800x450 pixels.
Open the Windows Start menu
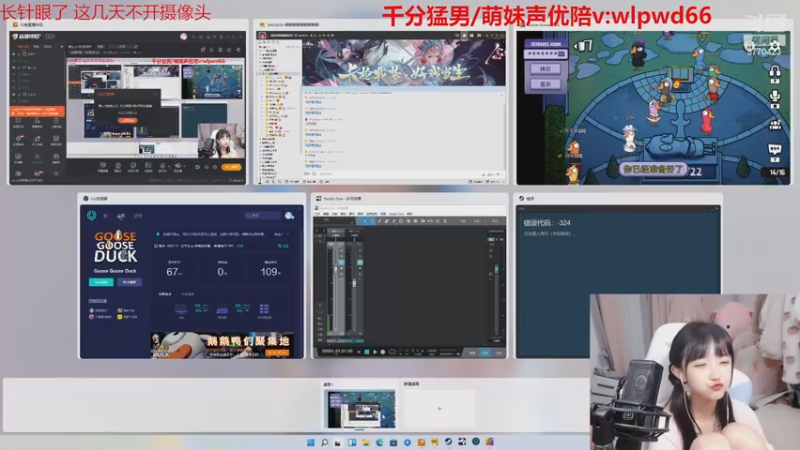pos(311,442)
